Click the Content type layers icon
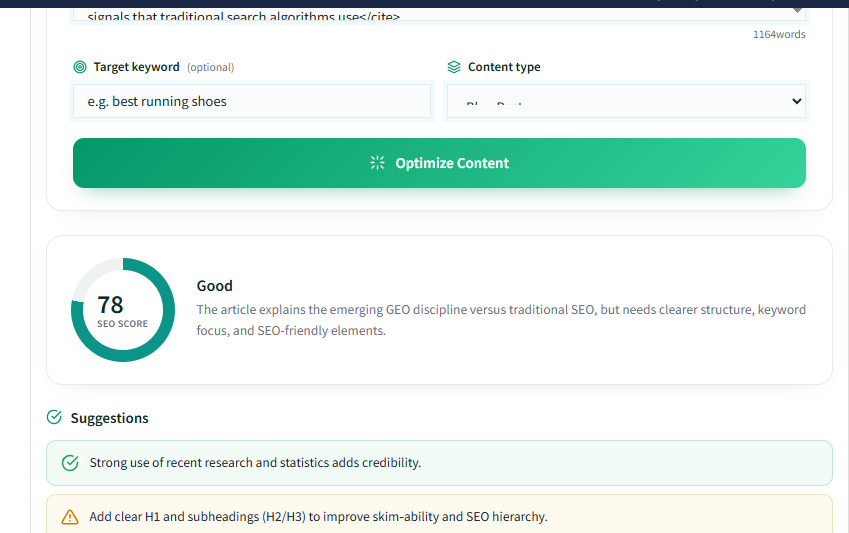Screen dimensions: 849x533 click(x=454, y=67)
